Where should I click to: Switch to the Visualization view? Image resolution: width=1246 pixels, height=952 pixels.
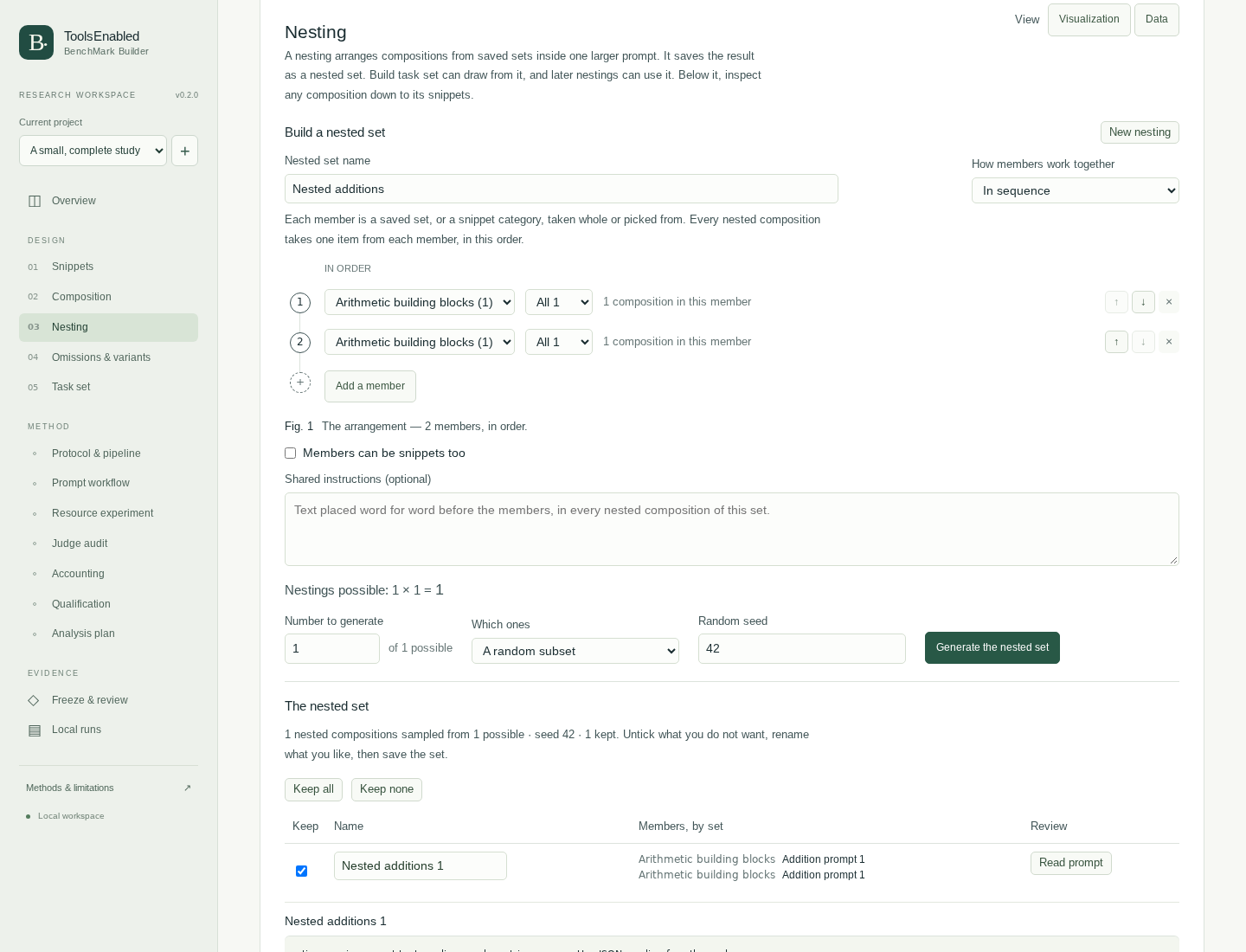pyautogui.click(x=1089, y=20)
